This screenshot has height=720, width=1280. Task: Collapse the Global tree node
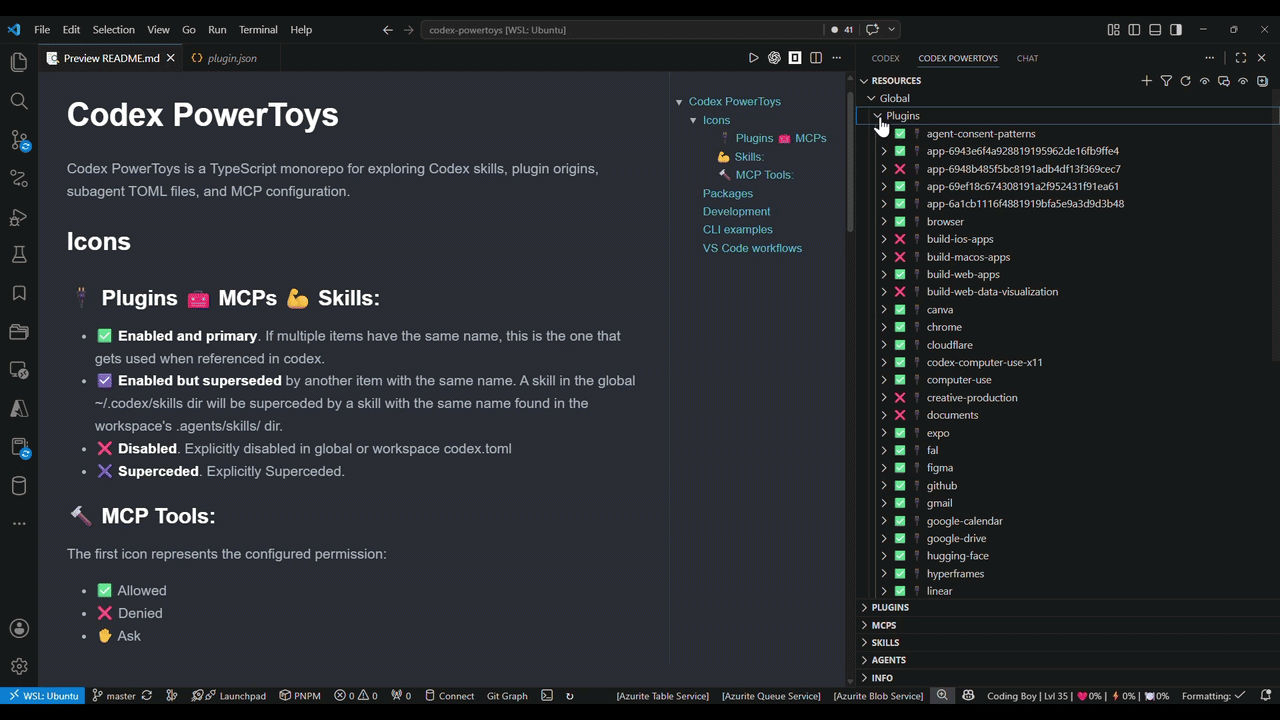click(872, 98)
